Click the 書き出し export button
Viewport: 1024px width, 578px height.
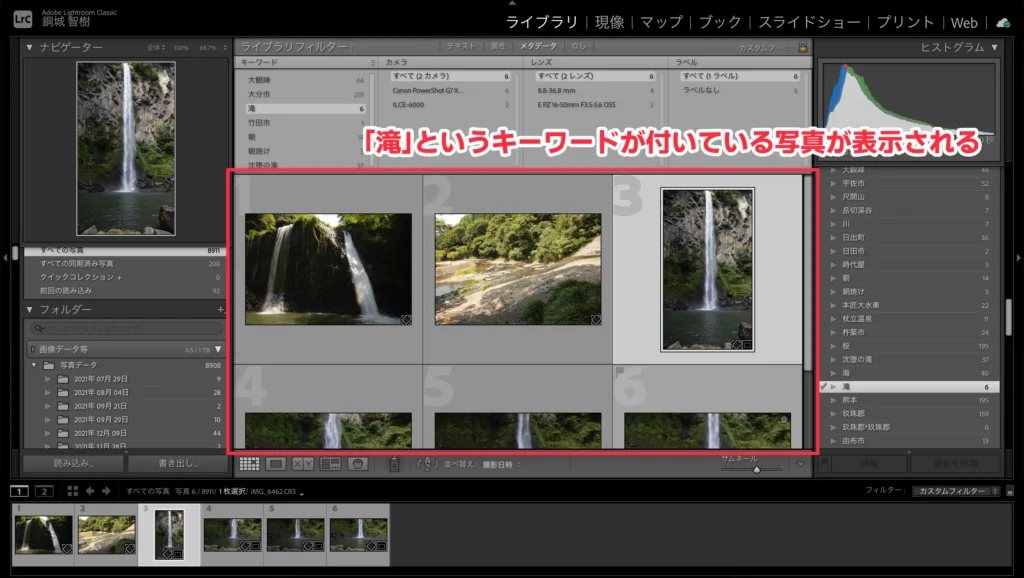click(178, 464)
